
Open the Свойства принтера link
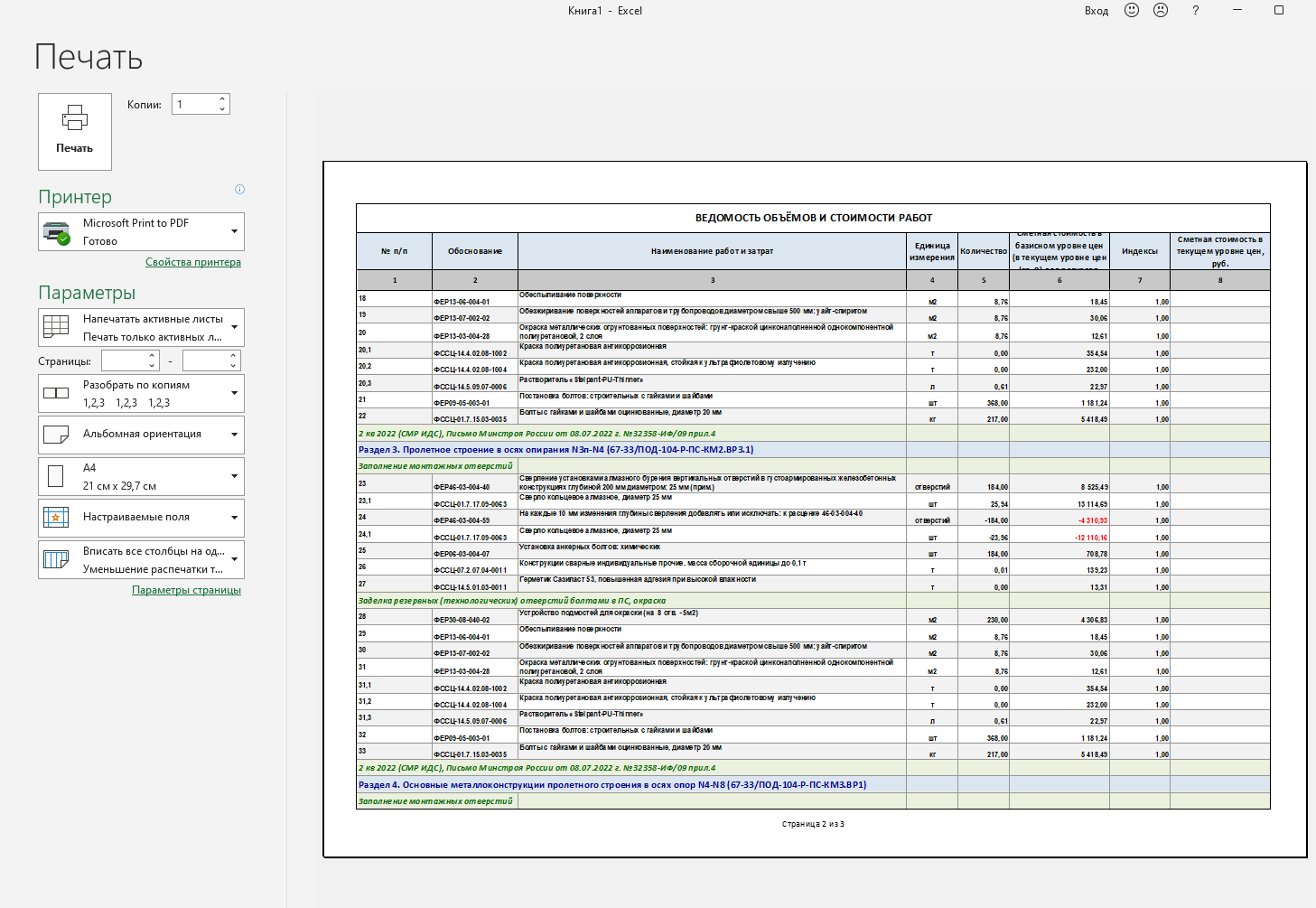[193, 262]
